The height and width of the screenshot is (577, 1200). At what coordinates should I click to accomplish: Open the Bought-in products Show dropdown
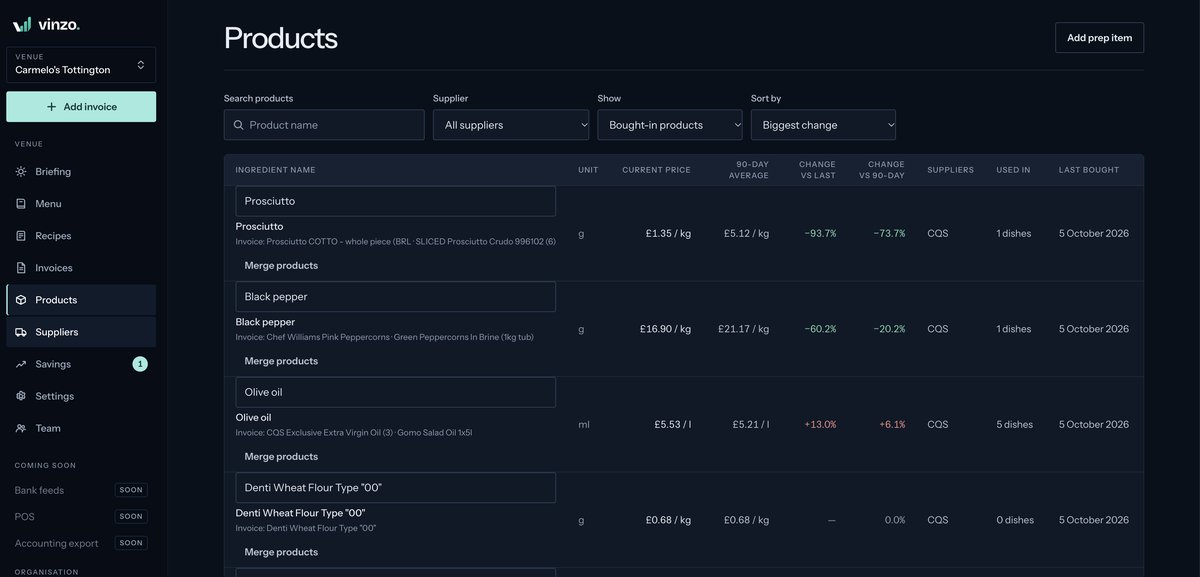[x=670, y=125]
